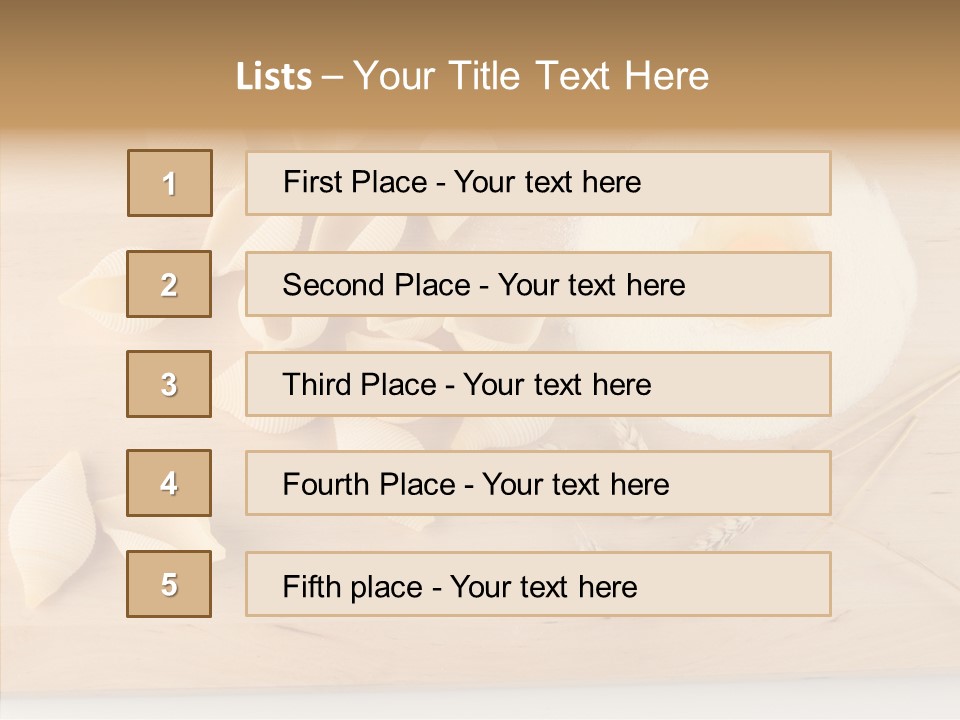
Task: Click the First Place text box
Action: (538, 183)
